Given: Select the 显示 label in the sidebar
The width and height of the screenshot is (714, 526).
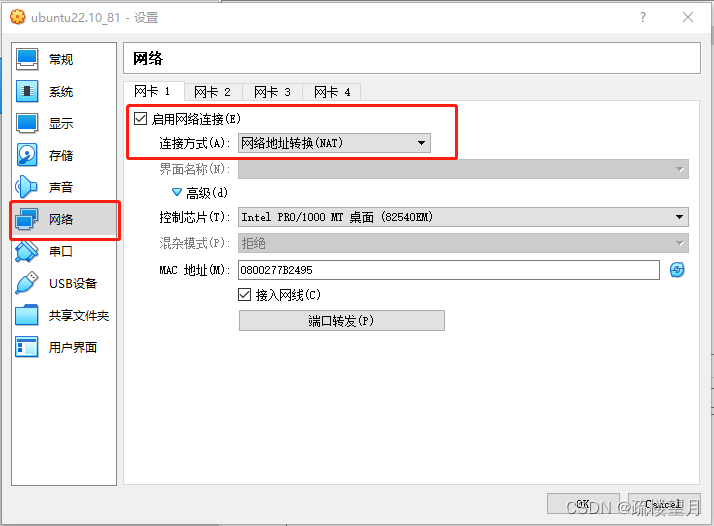Looking at the screenshot, I should tap(61, 123).
